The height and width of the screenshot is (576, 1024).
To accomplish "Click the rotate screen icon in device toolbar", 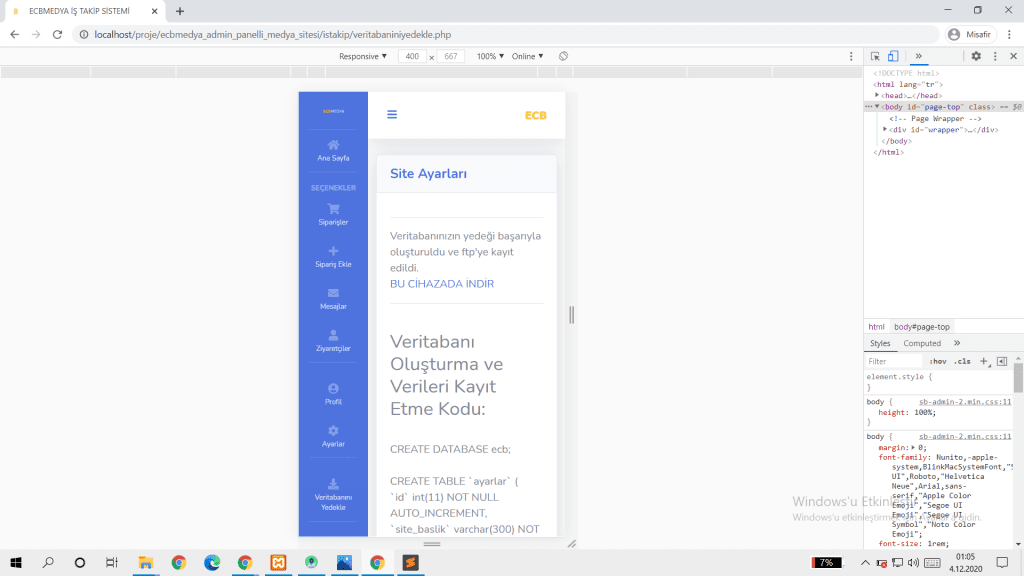I will pyautogui.click(x=564, y=56).
